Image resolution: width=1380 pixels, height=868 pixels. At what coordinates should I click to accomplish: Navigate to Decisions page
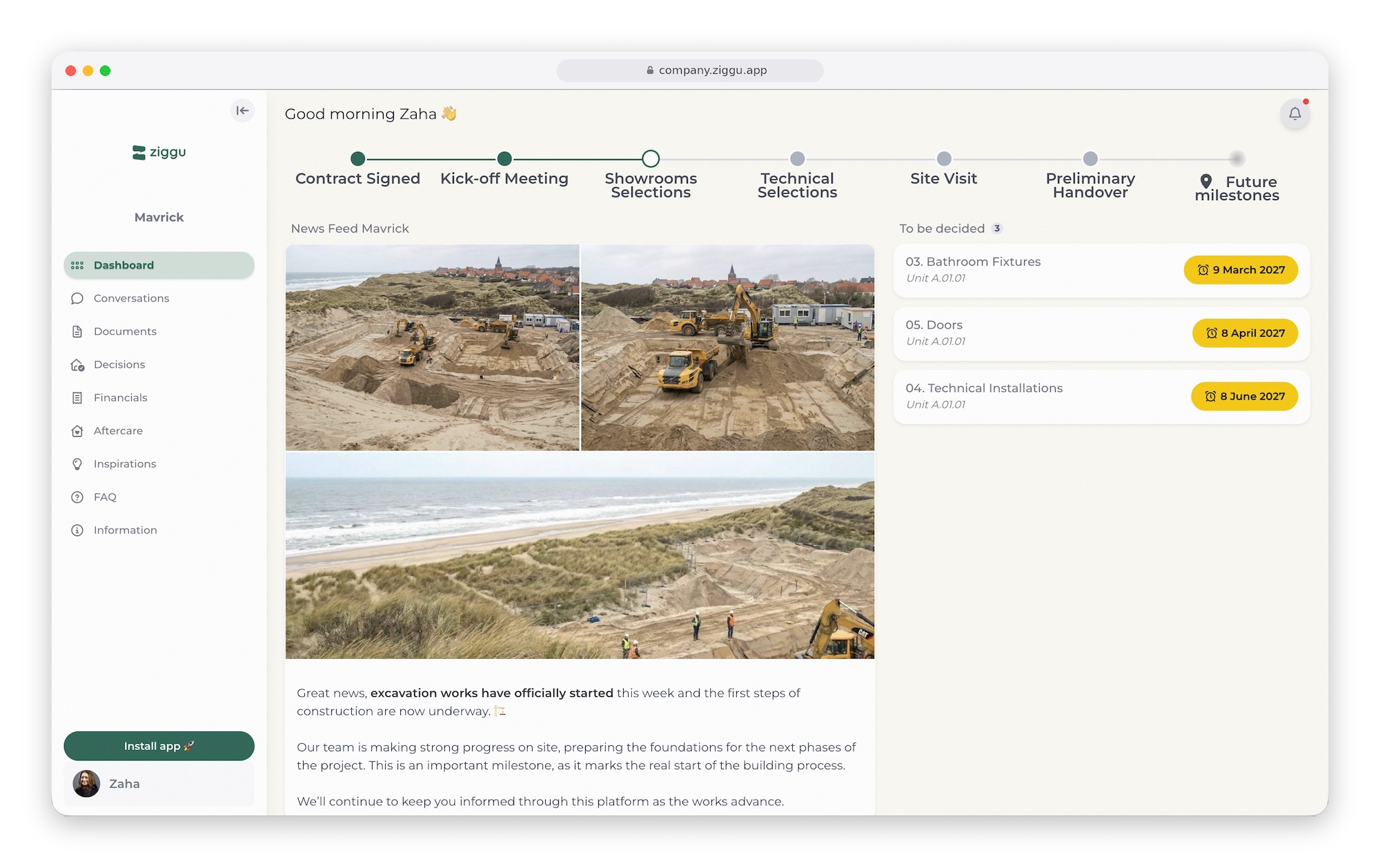click(x=159, y=365)
